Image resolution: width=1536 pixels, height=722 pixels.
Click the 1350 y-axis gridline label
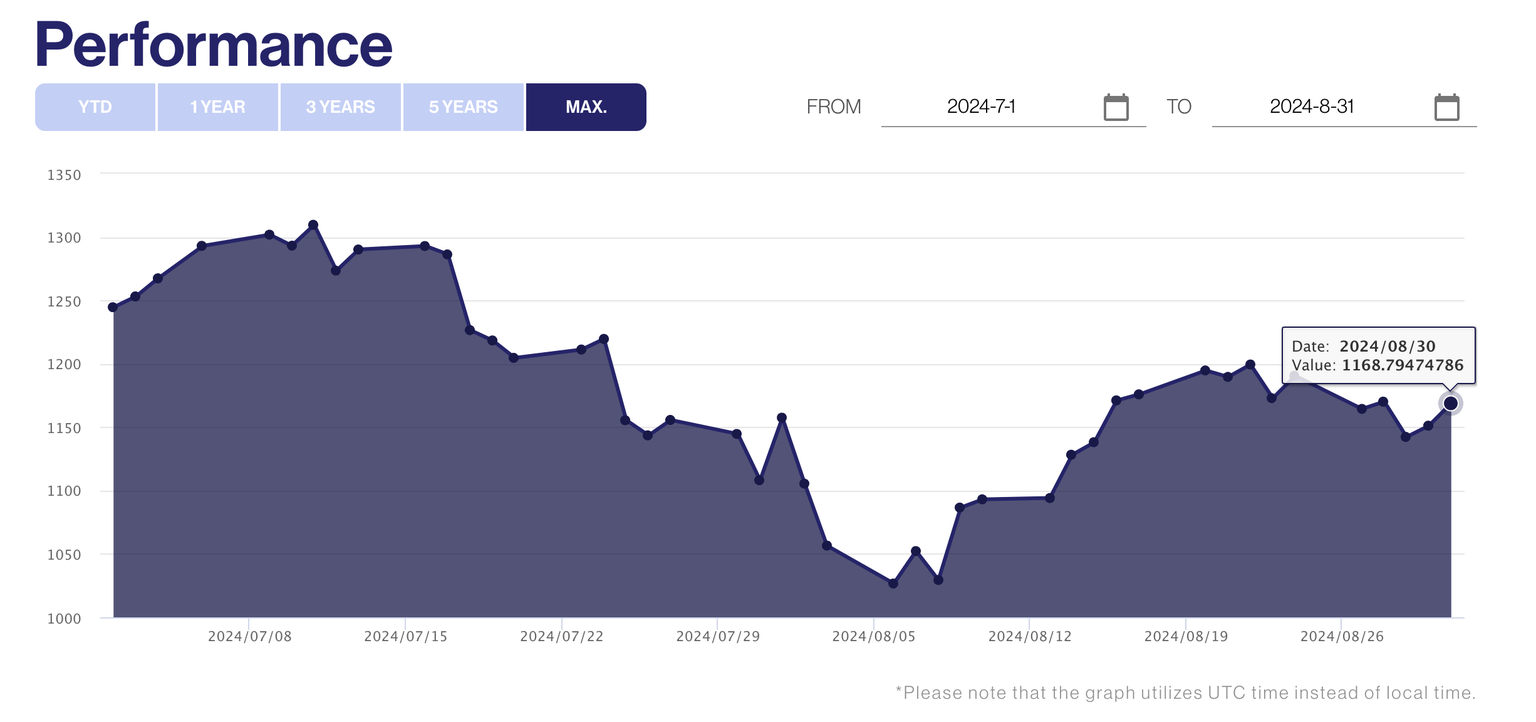(64, 174)
